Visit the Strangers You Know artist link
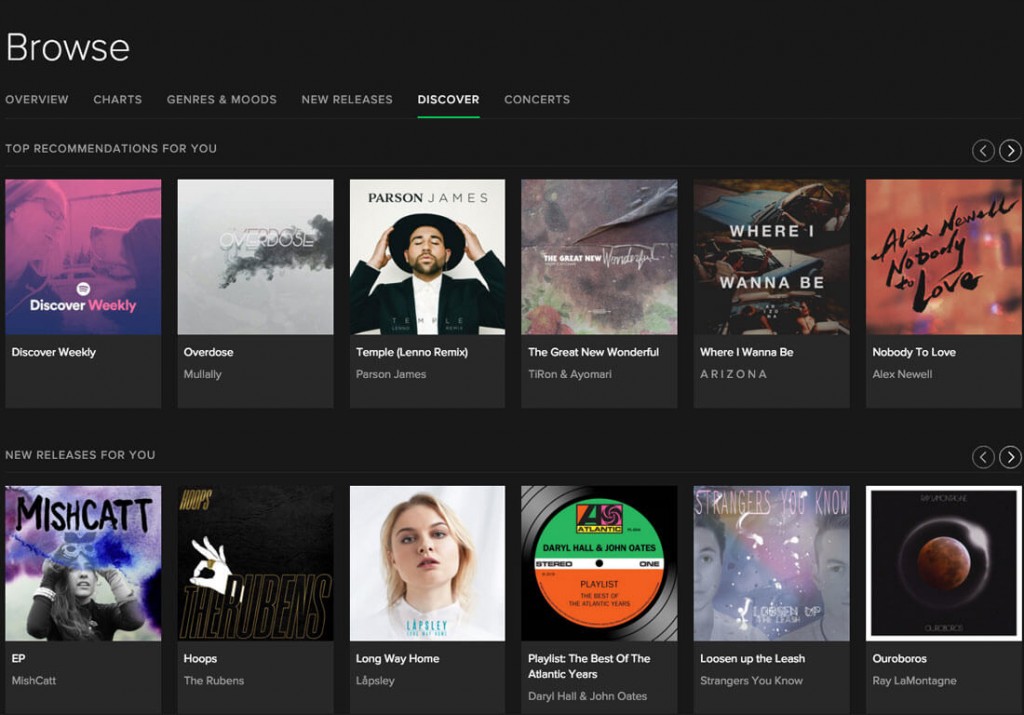Screen dimensions: 1024x715 pos(752,680)
